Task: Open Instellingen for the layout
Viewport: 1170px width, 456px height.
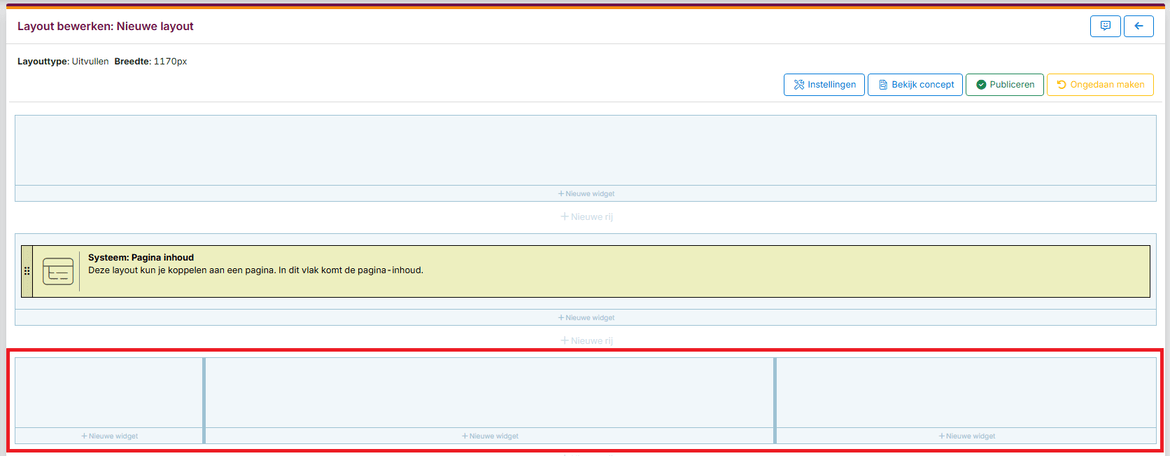Action: pyautogui.click(x=824, y=85)
